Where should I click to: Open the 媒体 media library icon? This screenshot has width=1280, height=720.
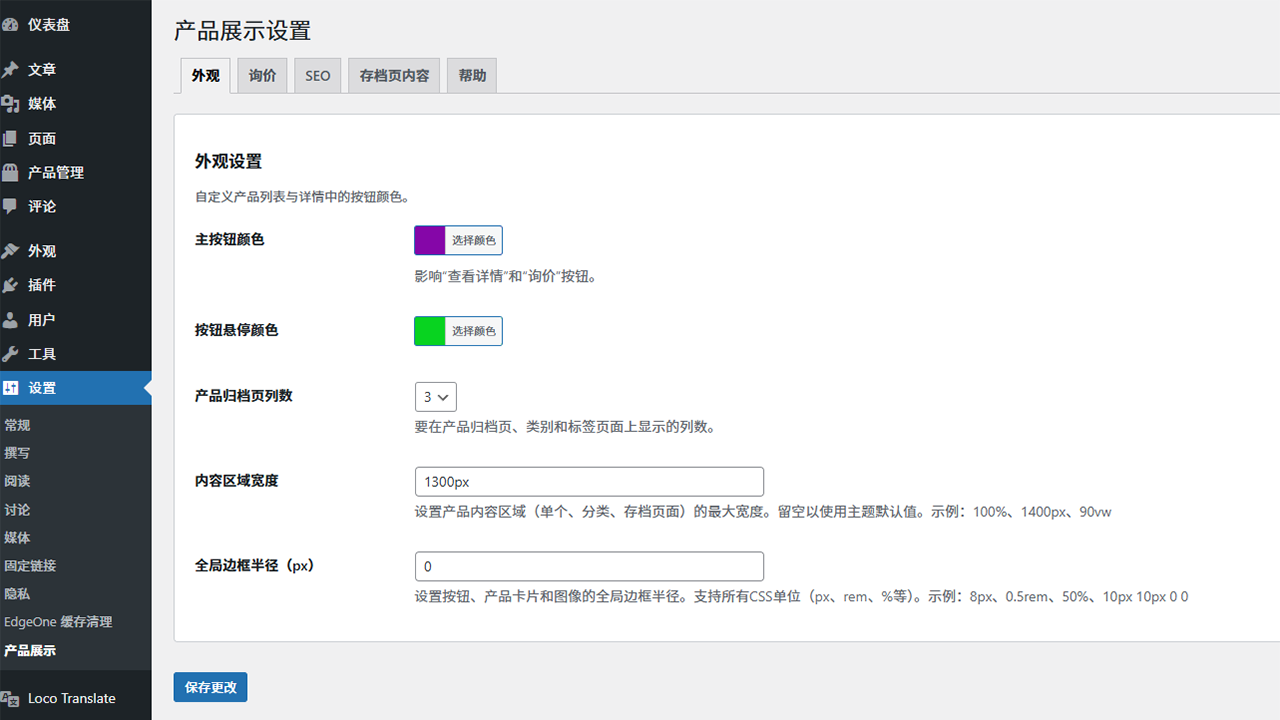click(x=10, y=104)
